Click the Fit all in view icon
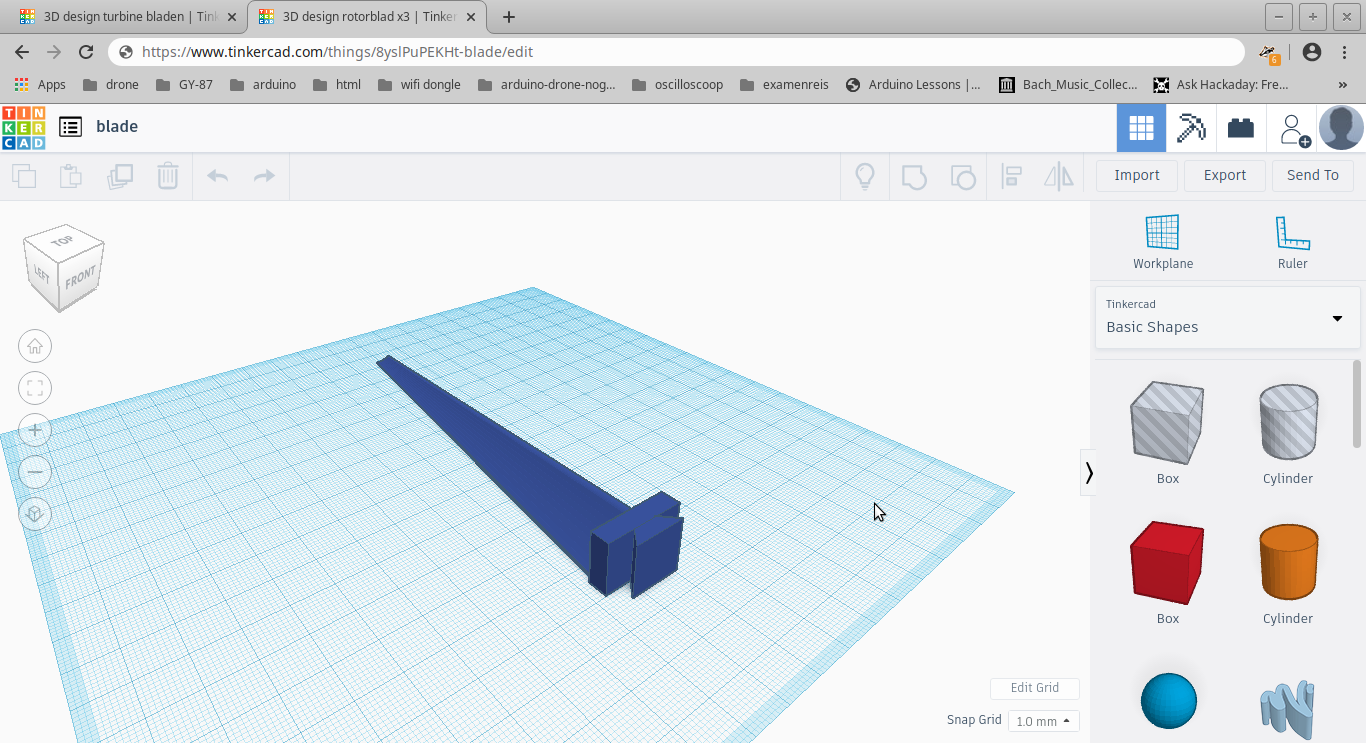The width and height of the screenshot is (1366, 743). (35, 388)
